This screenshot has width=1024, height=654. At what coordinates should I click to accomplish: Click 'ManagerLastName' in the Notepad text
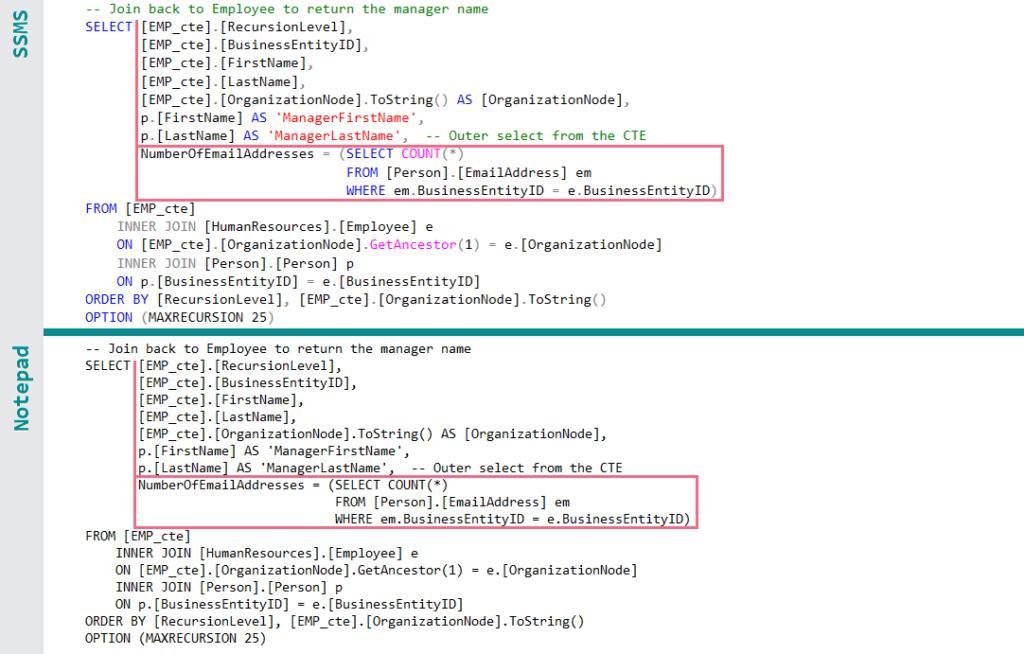pyautogui.click(x=323, y=468)
